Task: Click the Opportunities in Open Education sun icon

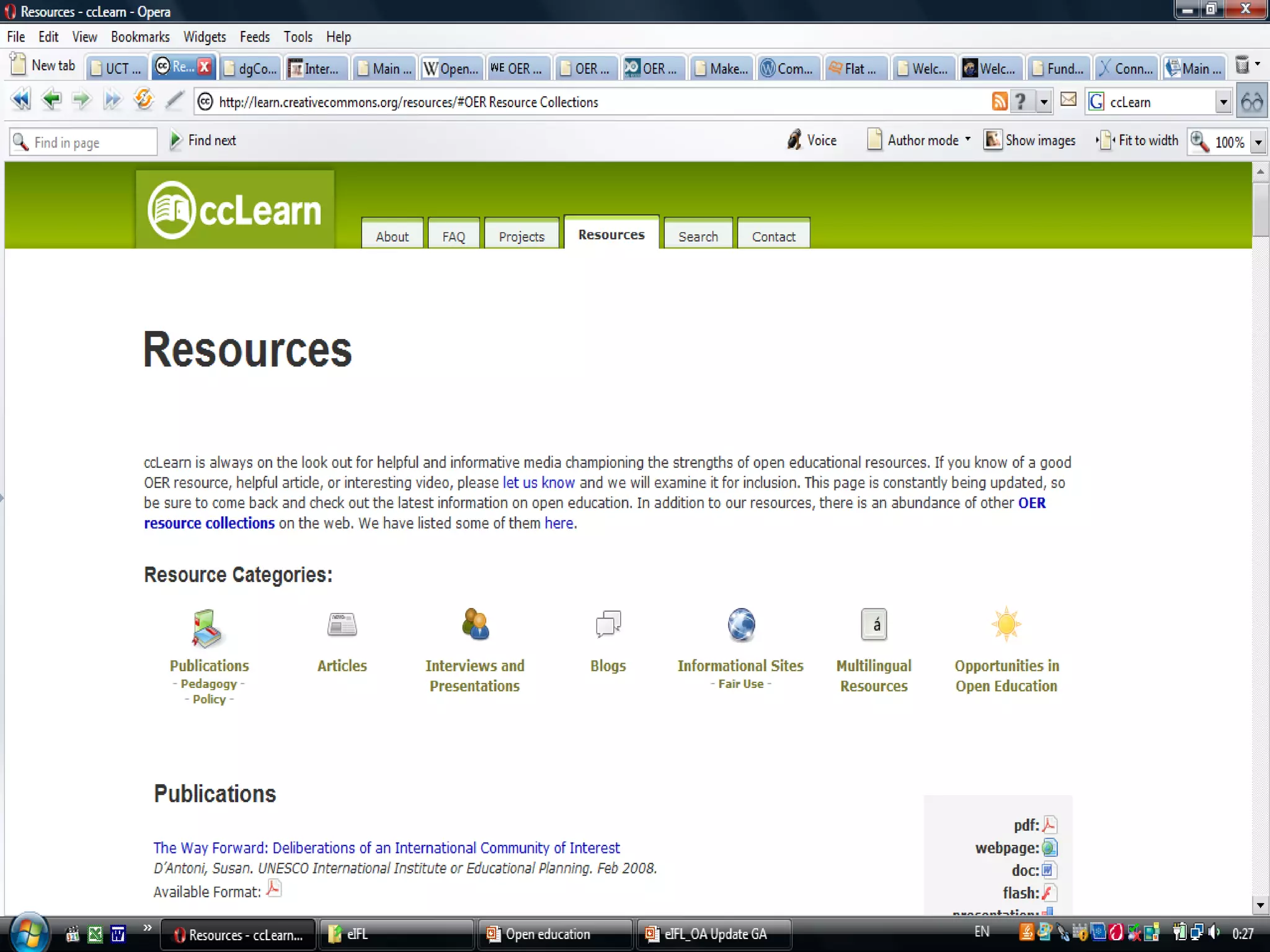Action: 1006,624
